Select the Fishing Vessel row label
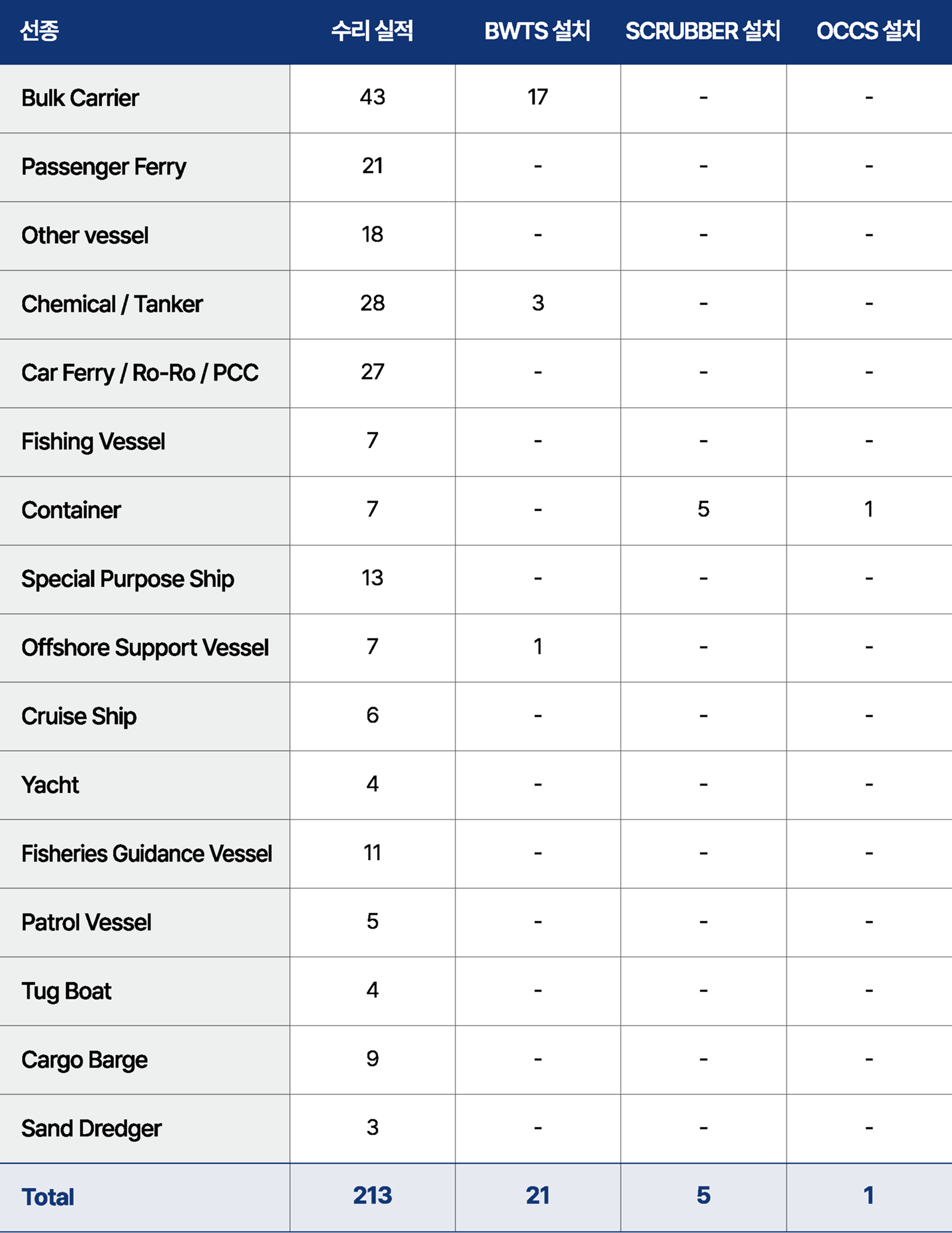The image size is (952, 1233). click(93, 441)
